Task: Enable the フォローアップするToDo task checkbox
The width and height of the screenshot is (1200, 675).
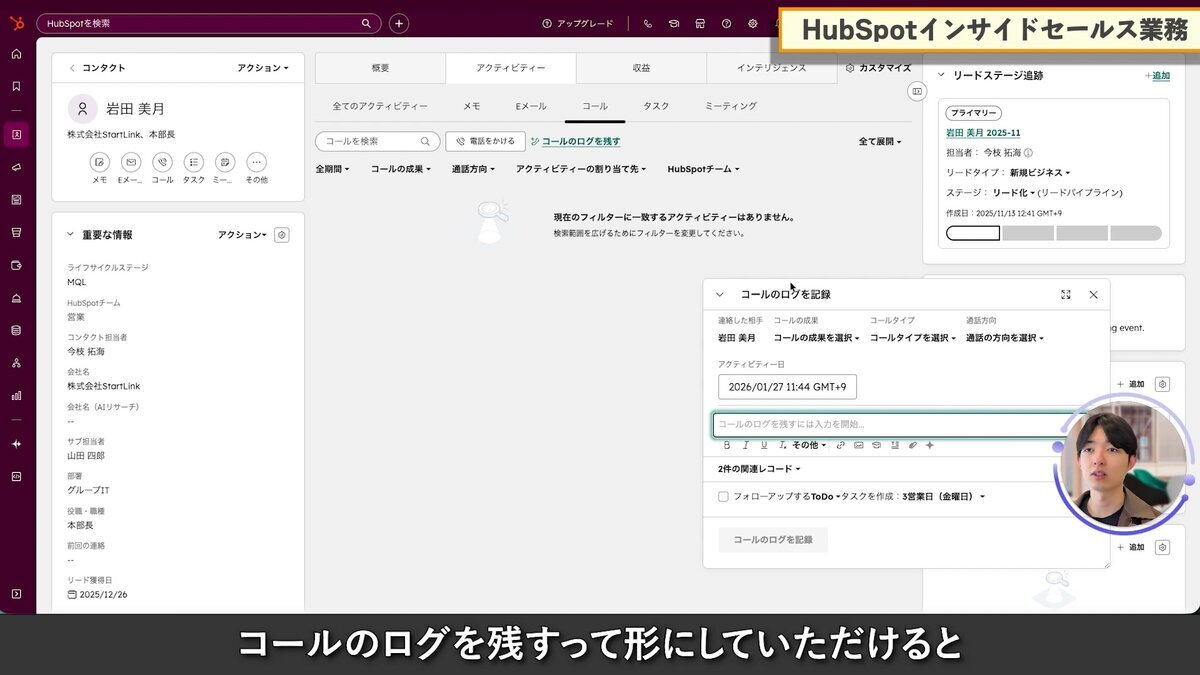Action: tap(723, 495)
